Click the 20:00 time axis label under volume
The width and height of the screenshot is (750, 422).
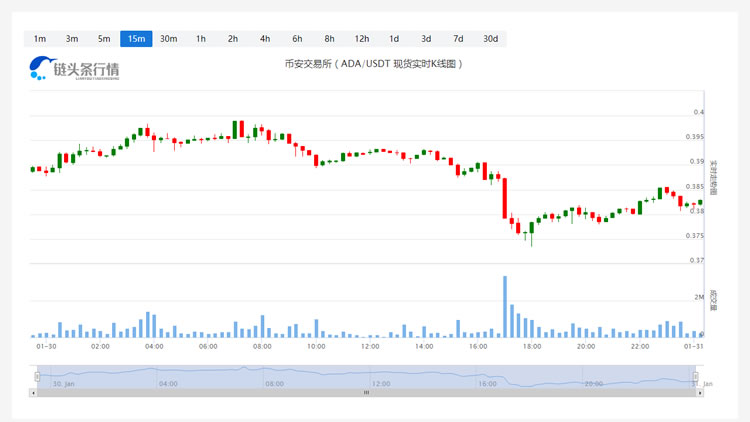coord(586,346)
